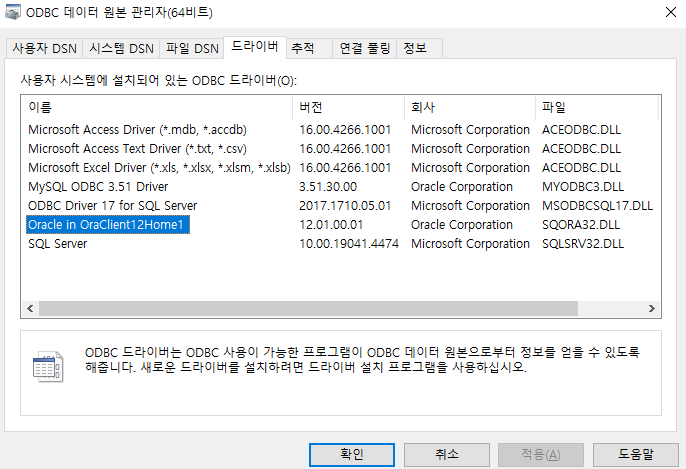Sort by the 이름 column header
Image resolution: width=686 pixels, height=469 pixels.
tap(156, 107)
